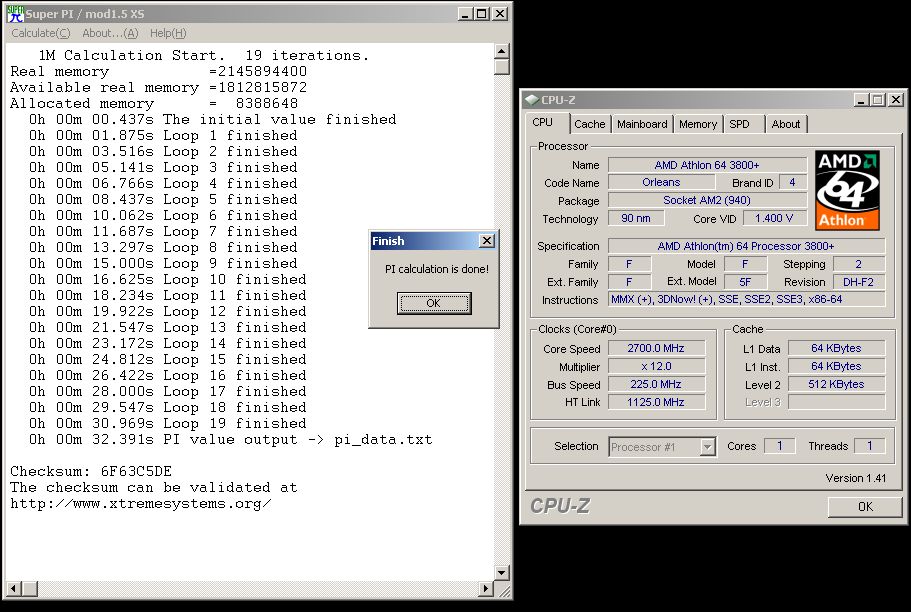Viewport: 911px width, 612px height.
Task: Click the L1 Data value '64 KBytes'
Action: 836,348
